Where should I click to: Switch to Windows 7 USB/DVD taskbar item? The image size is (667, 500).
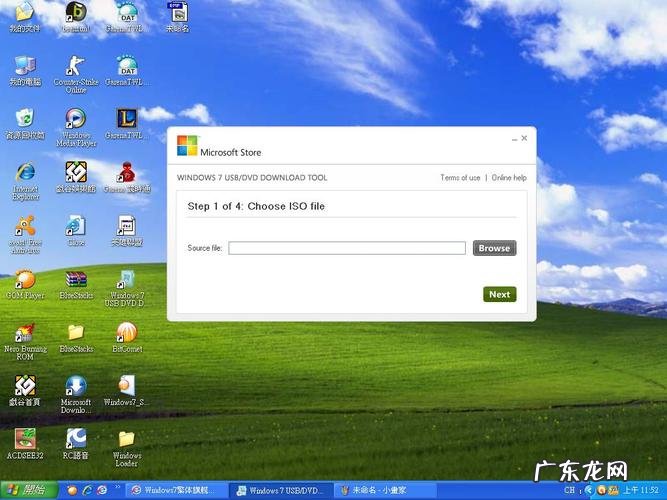(x=280, y=490)
